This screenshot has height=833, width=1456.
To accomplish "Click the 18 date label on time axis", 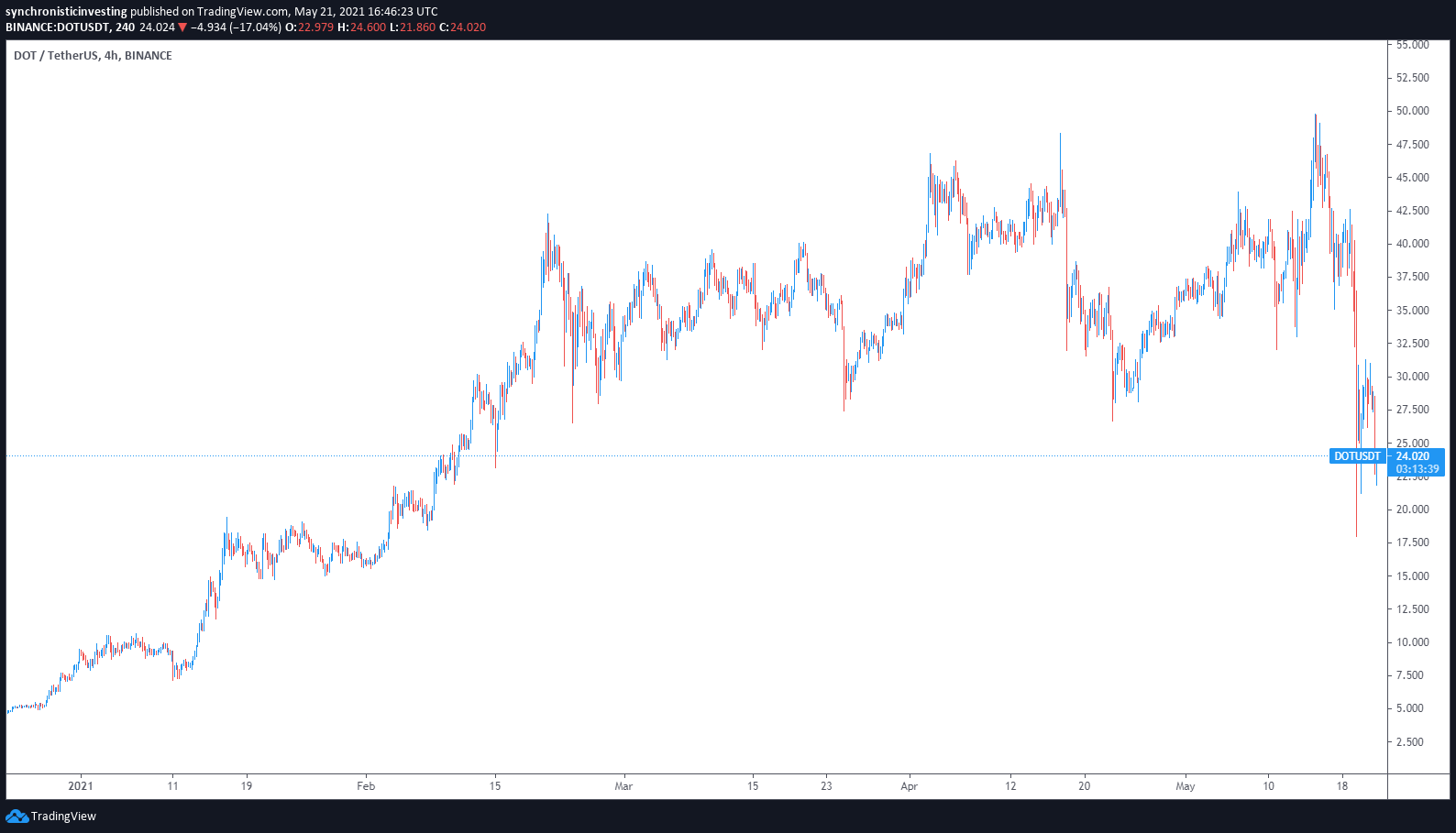I will 1342,786.
